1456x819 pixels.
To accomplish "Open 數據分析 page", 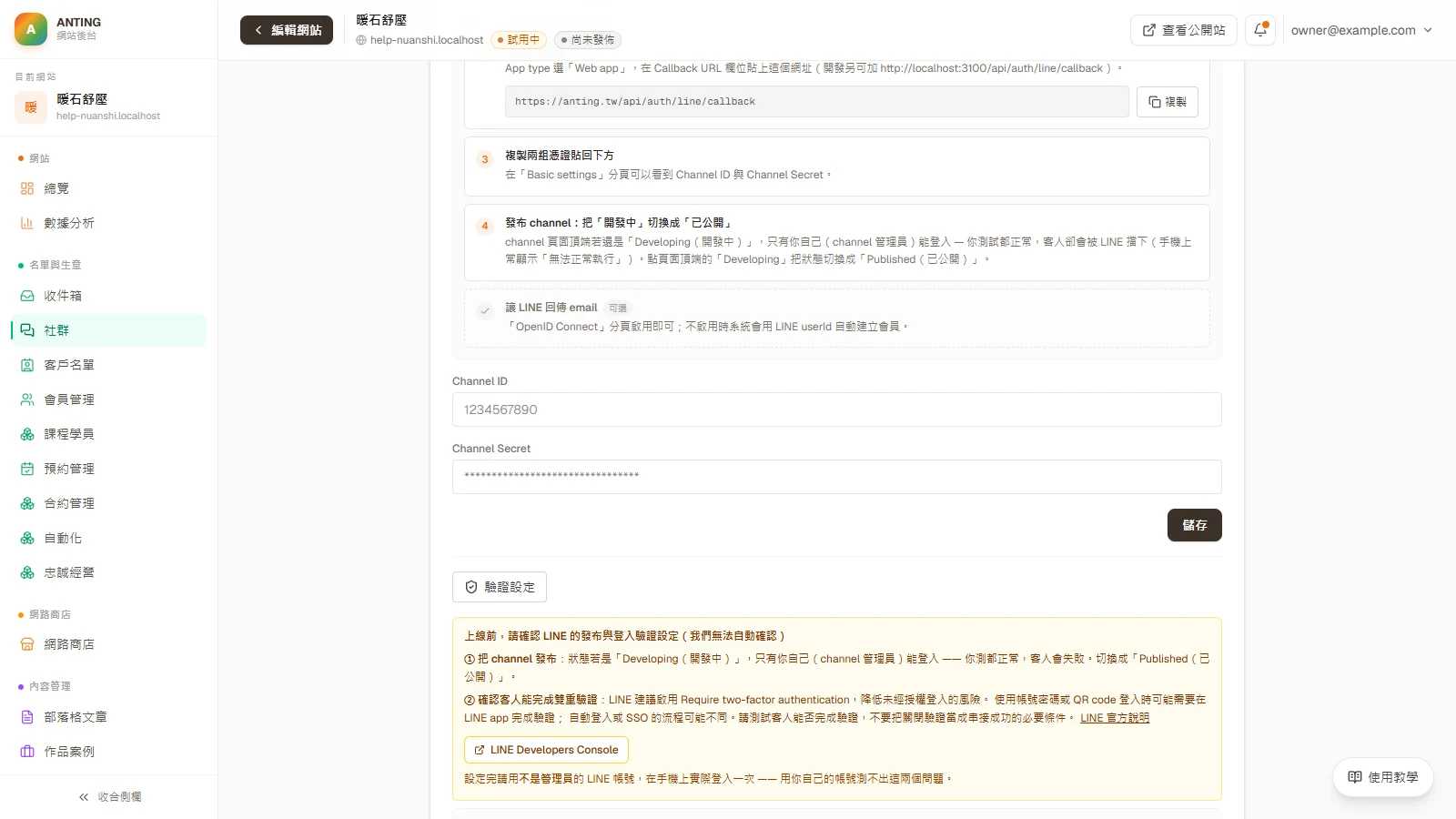I will [x=109, y=223].
